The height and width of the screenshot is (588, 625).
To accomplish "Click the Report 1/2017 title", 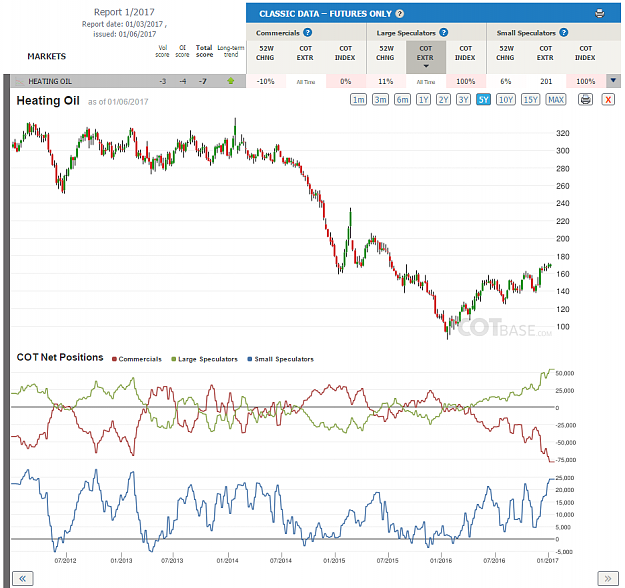I will click(x=124, y=12).
